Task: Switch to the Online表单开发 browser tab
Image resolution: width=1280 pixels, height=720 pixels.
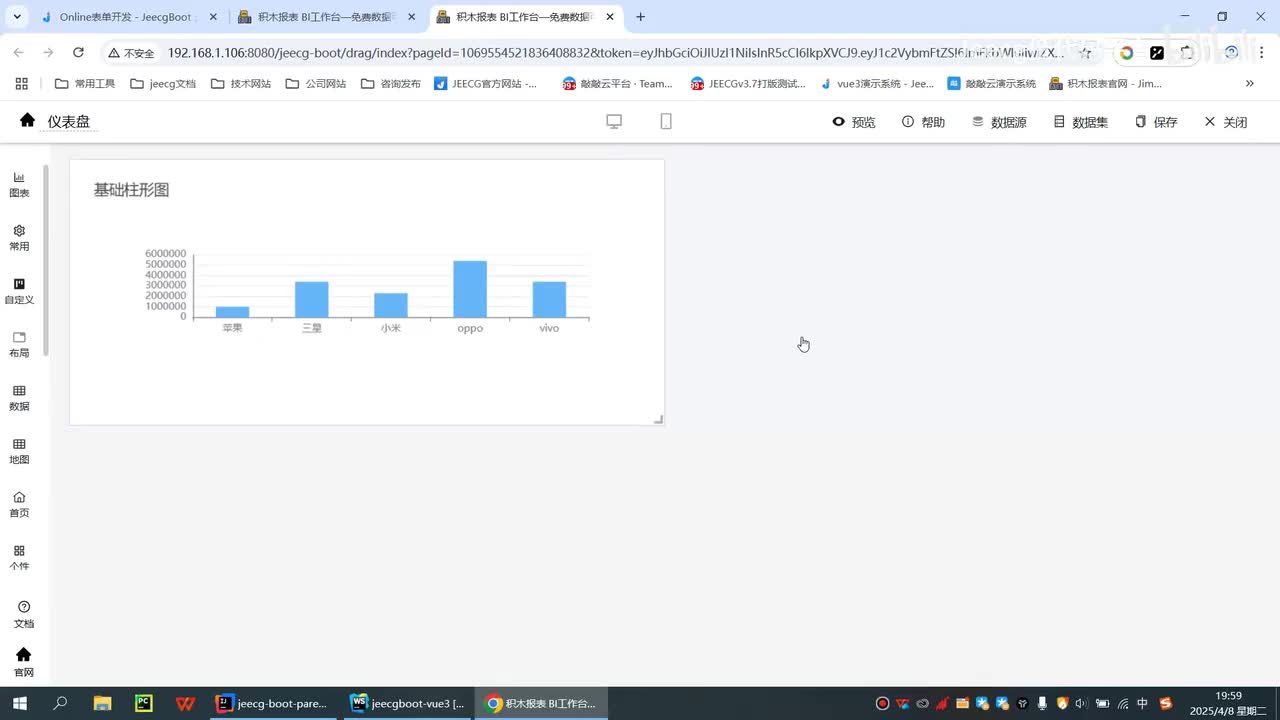Action: [x=128, y=17]
